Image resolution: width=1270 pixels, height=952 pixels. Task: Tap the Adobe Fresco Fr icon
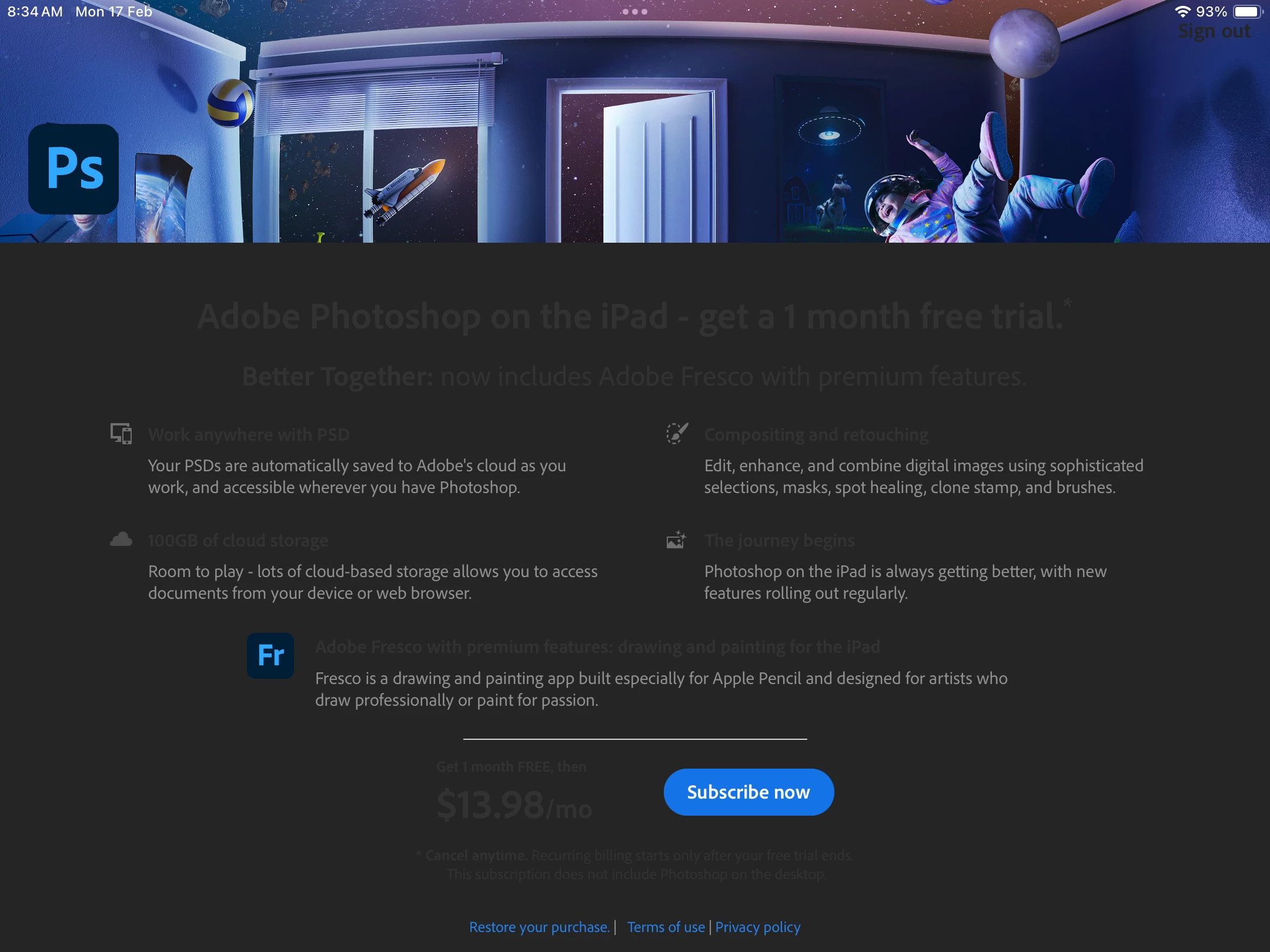[270, 656]
